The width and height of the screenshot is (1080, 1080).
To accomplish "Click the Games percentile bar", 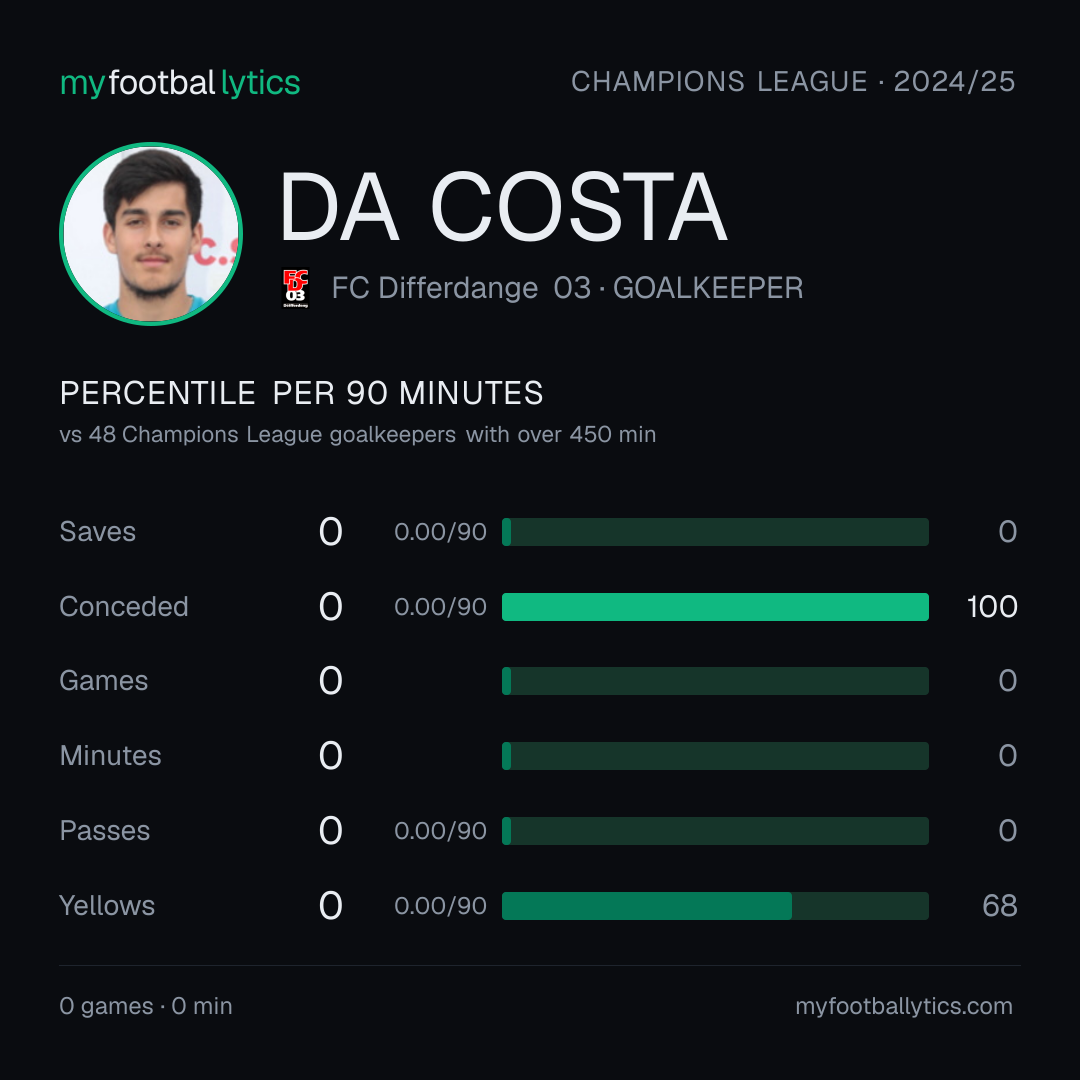I will (x=715, y=681).
